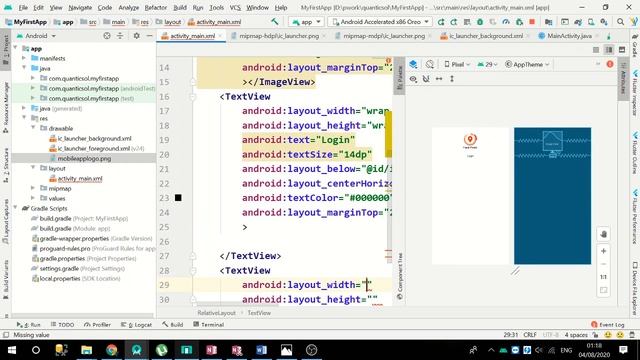Screen dimensions: 640x360
Task: Toggle the pan hand tool in preview
Action: [x=603, y=234]
